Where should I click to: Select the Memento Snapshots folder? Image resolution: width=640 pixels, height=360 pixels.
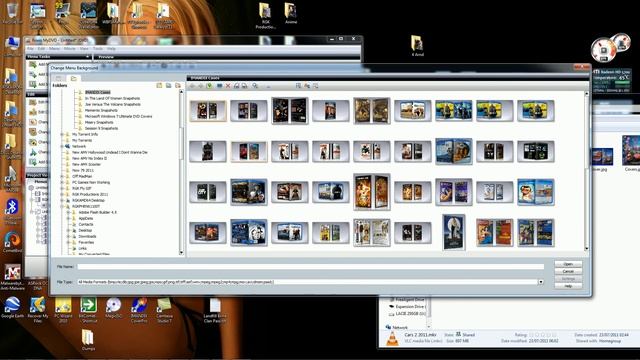point(101,110)
